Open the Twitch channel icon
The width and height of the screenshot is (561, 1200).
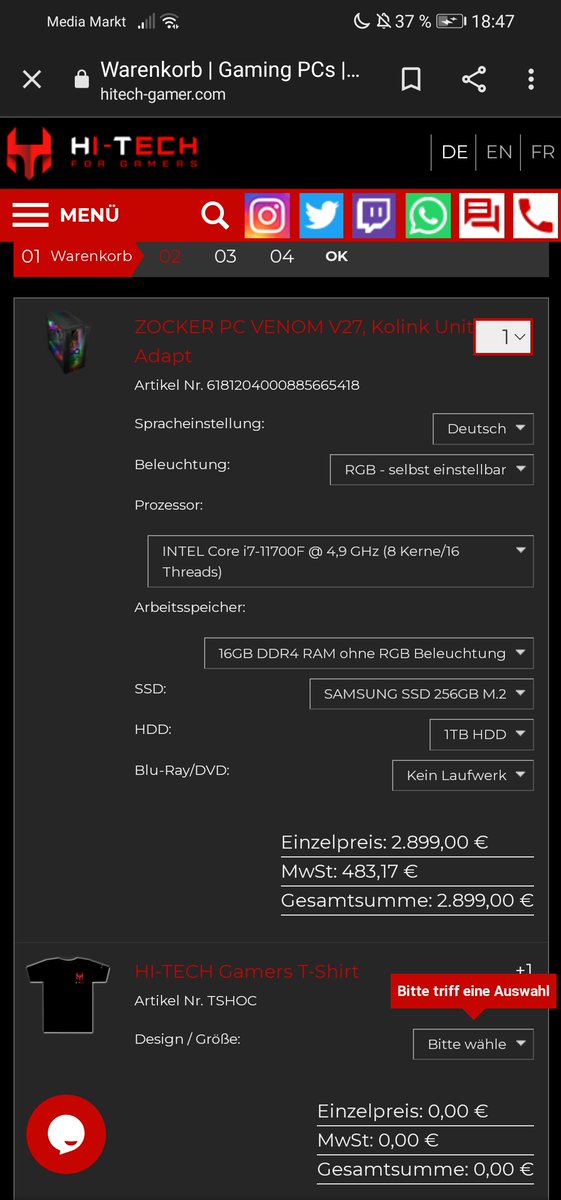pyautogui.click(x=374, y=215)
